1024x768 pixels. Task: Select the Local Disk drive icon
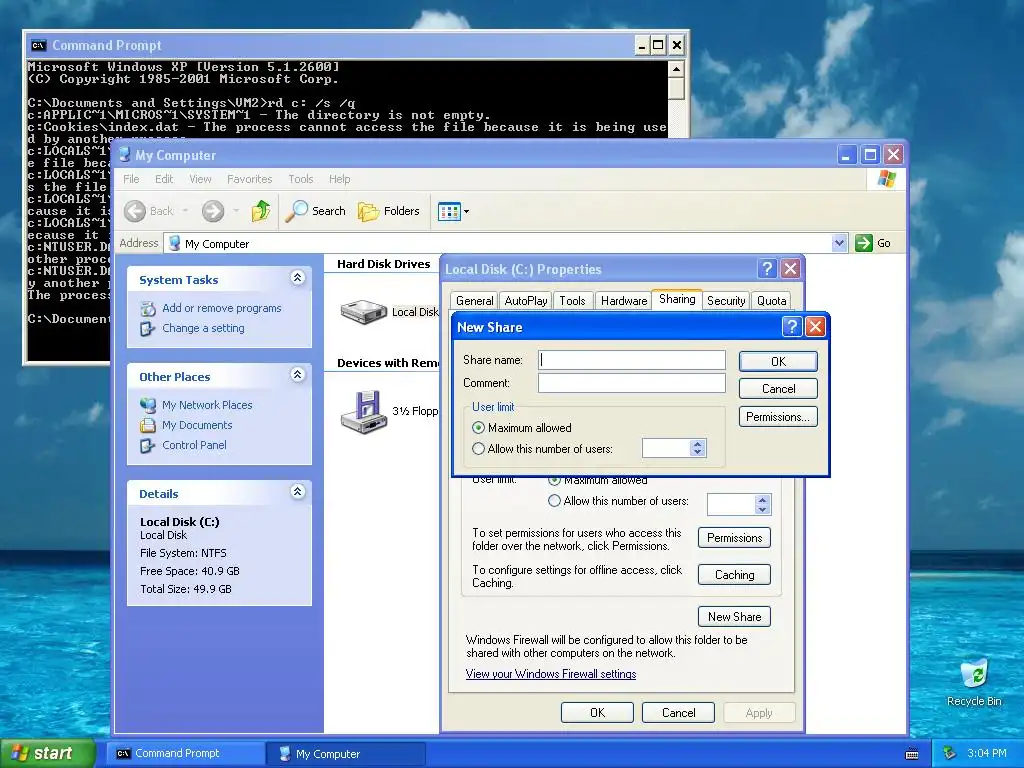364,312
